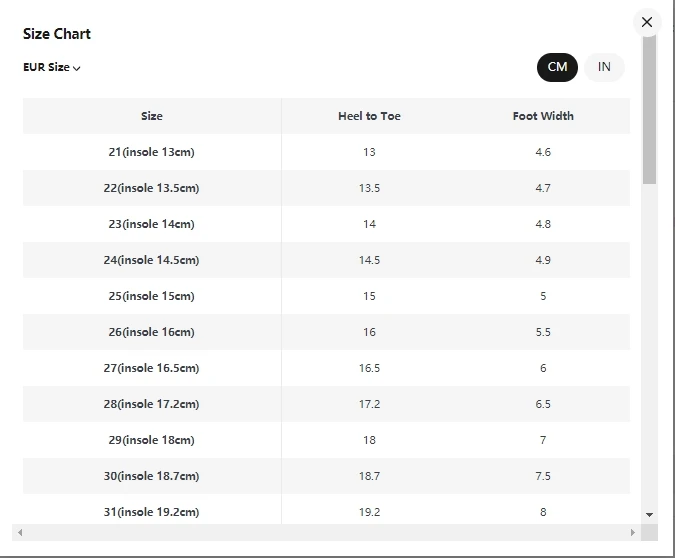Click the Foot Width column header
675x558 pixels.
(x=543, y=116)
